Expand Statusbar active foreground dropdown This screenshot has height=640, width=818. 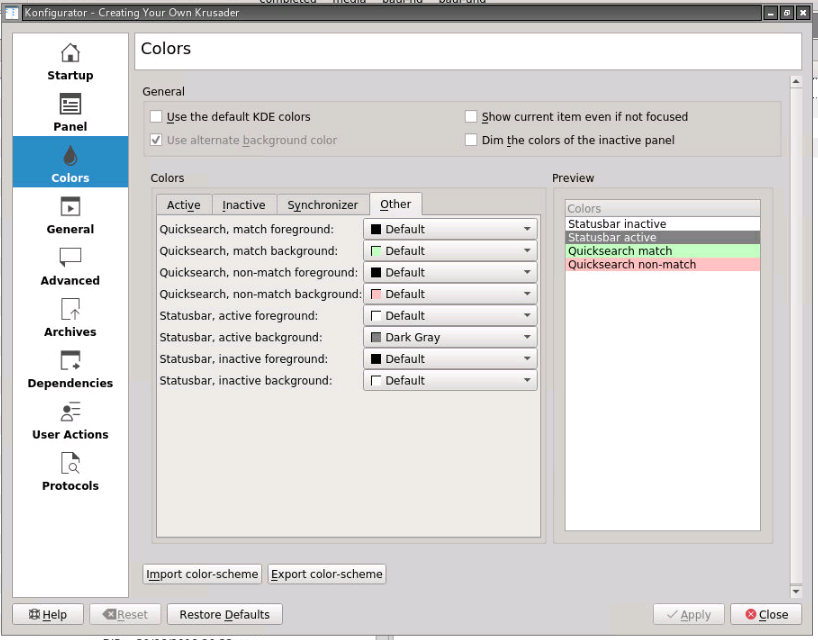pos(450,316)
